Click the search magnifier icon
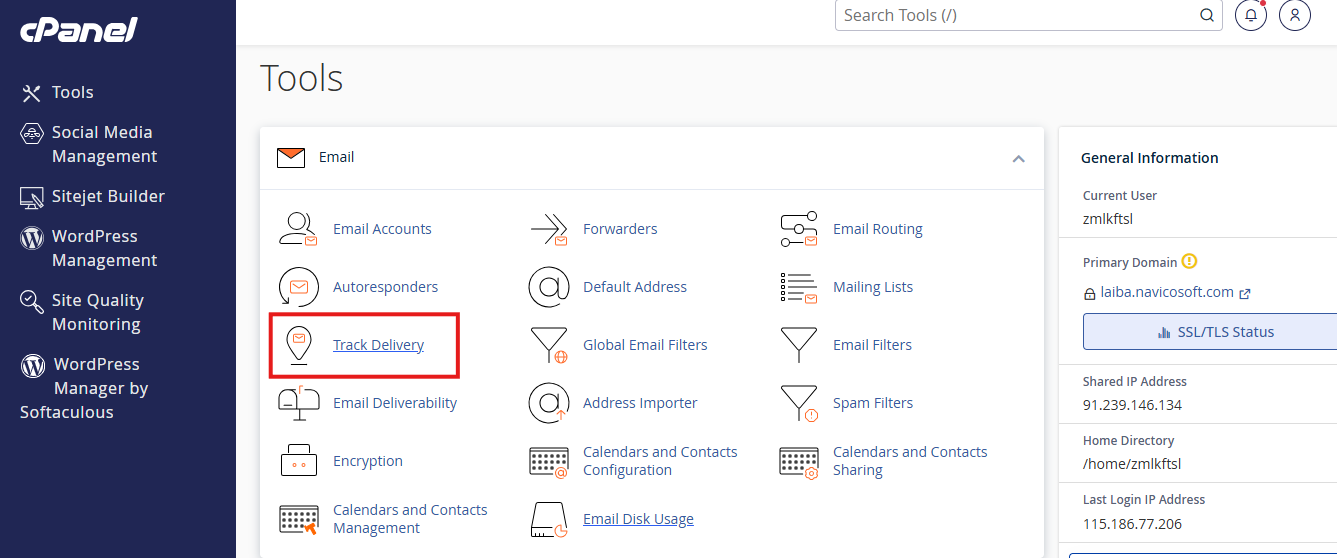Screen dimensions: 1337x558 coord(1207,15)
